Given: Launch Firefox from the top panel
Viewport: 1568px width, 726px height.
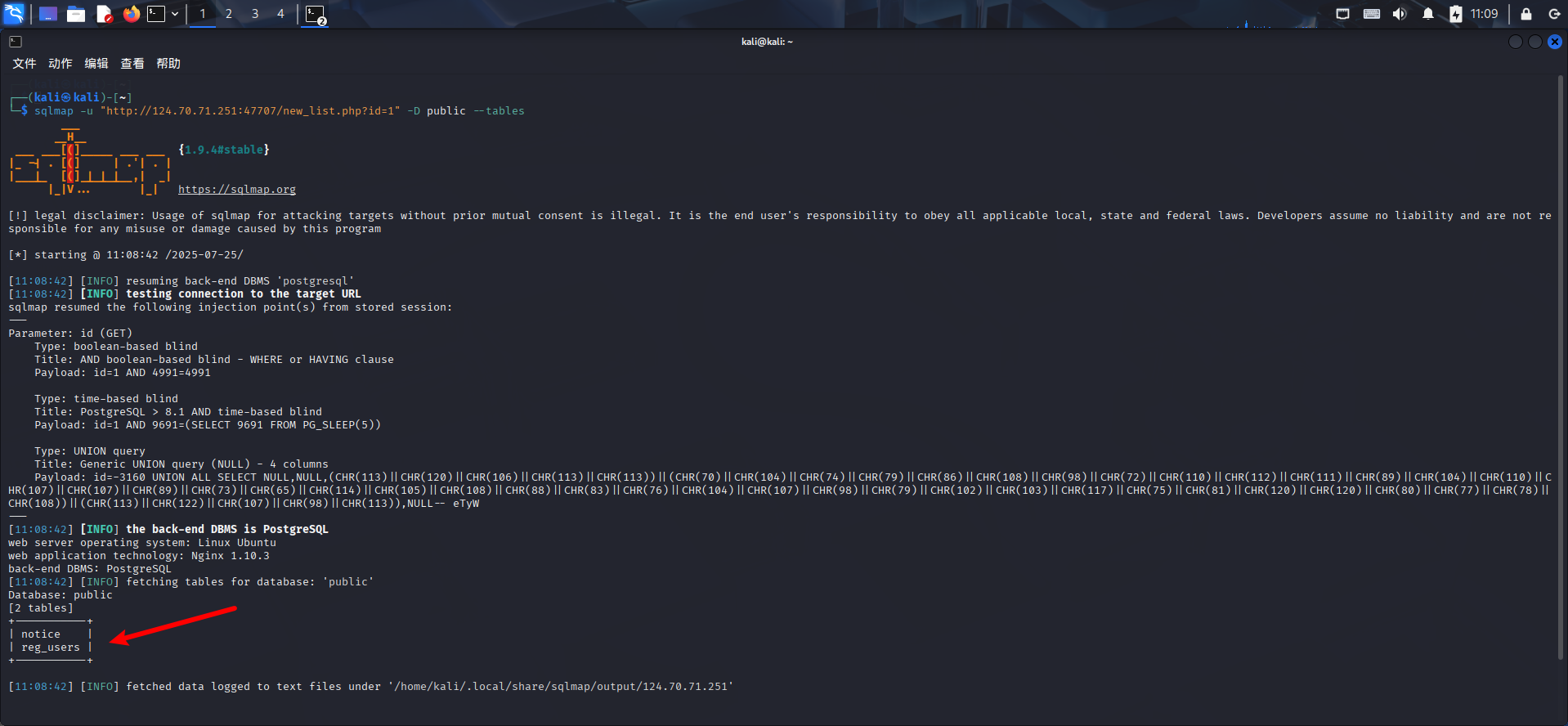Looking at the screenshot, I should pyautogui.click(x=131, y=14).
